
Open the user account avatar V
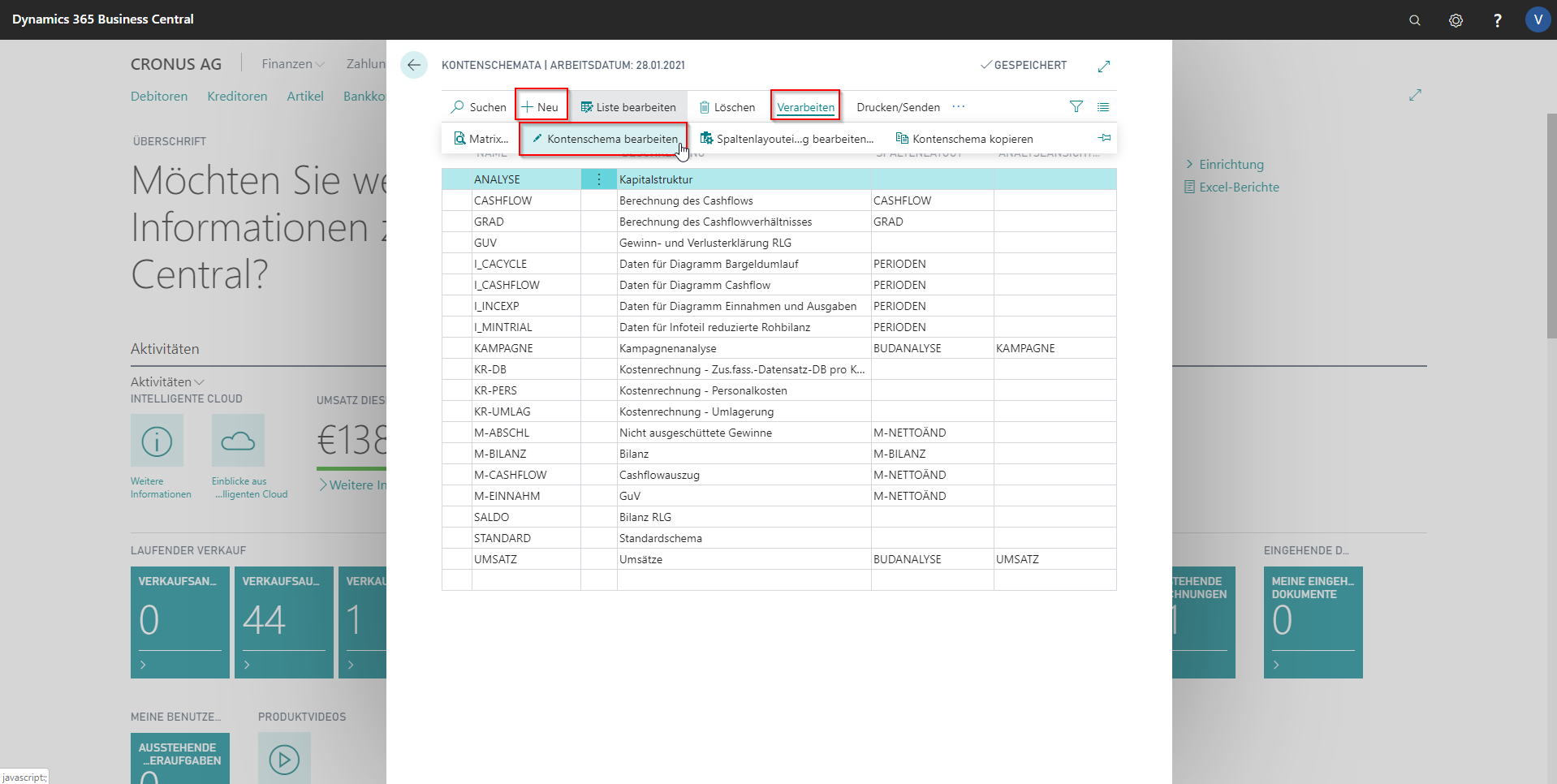[1538, 19]
